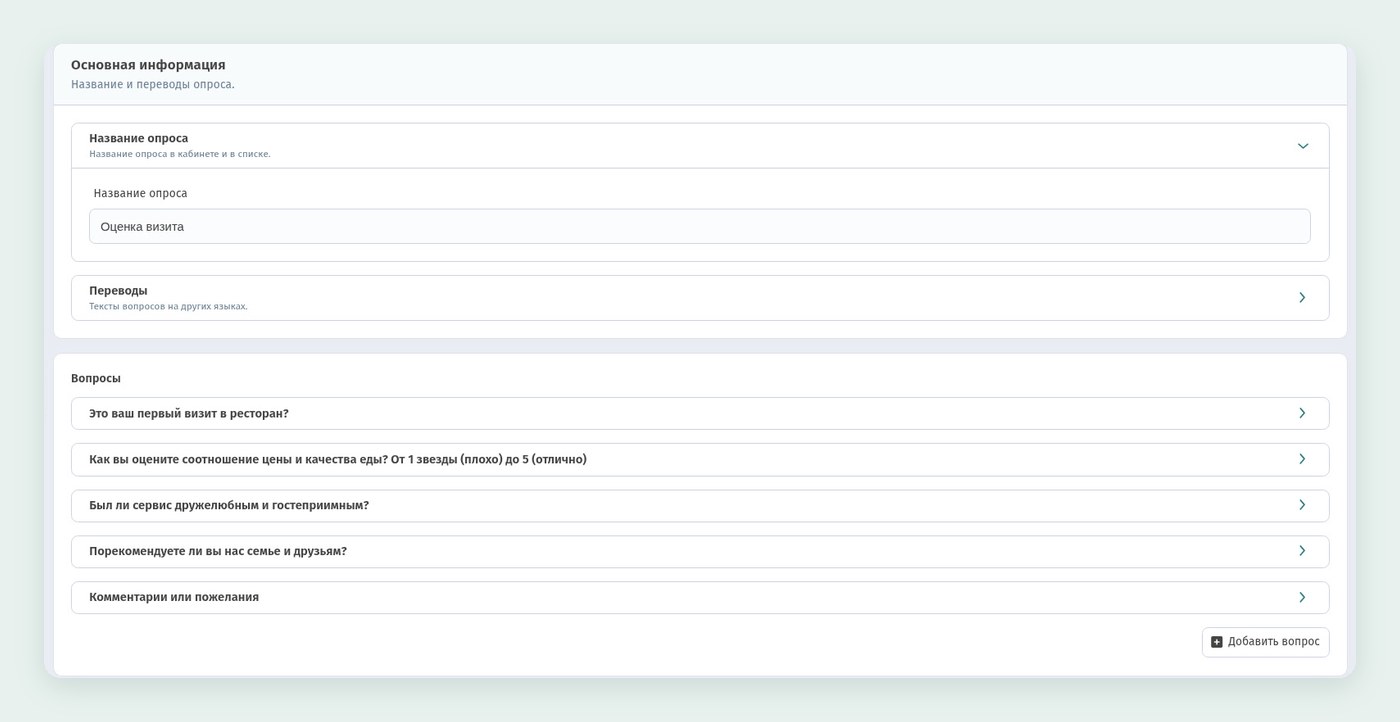
Task: Select question text 'Был ли сервис дружелюбным и гостеприимным?'
Action: point(229,505)
